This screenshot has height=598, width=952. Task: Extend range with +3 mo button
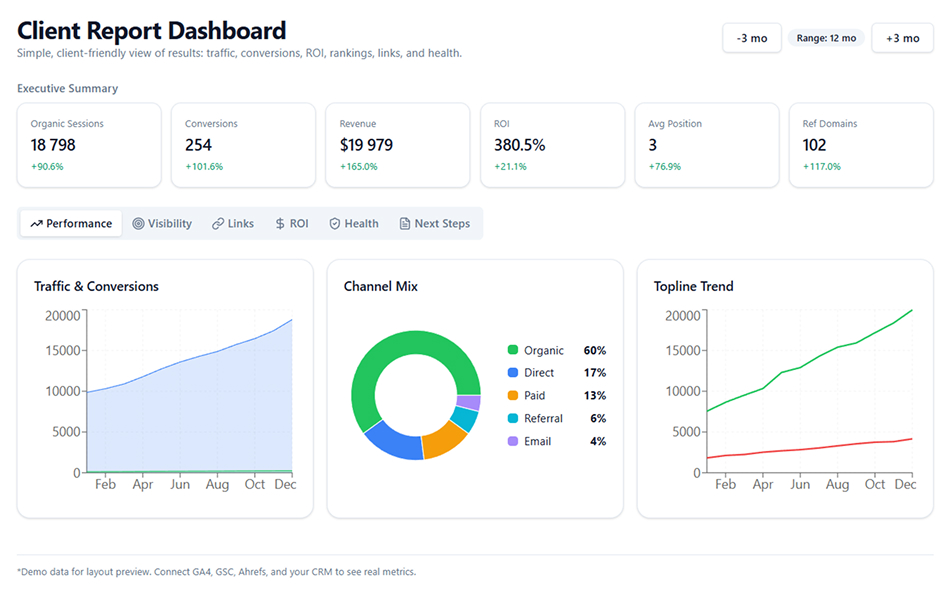(x=902, y=38)
